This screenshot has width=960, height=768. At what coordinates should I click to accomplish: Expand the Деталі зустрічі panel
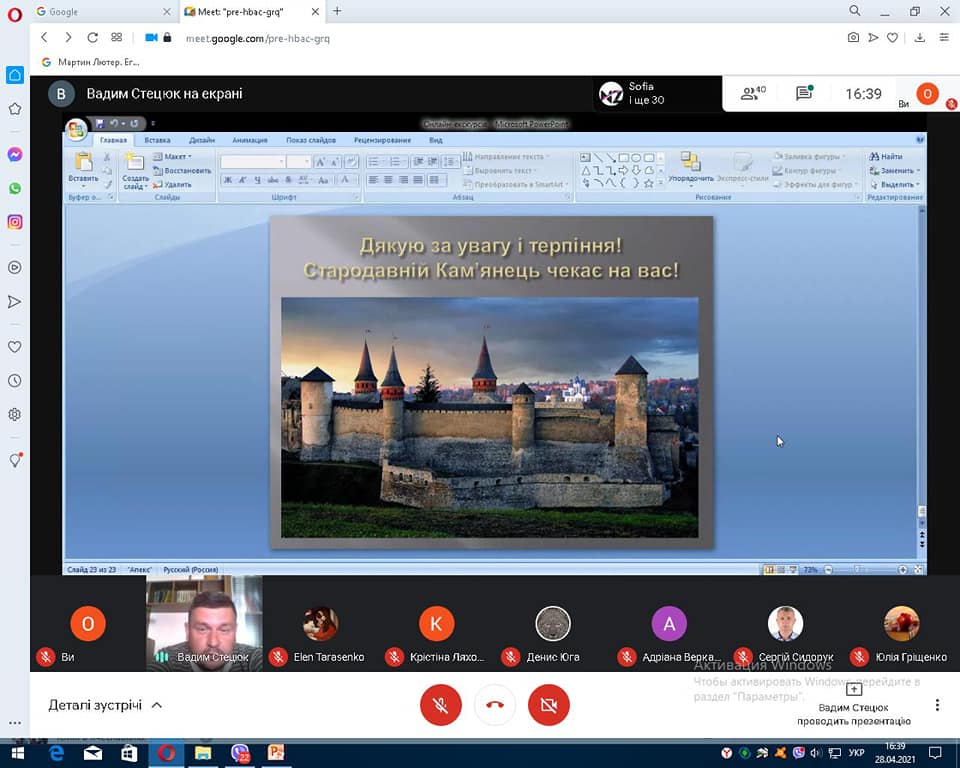point(105,705)
